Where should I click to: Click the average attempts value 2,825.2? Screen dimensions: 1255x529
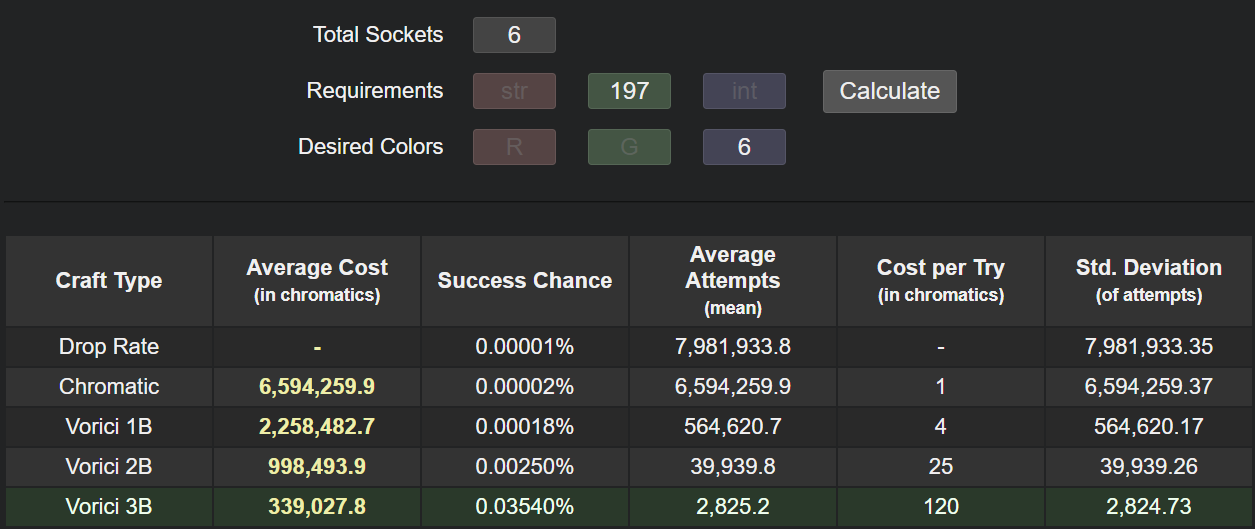pyautogui.click(x=733, y=507)
